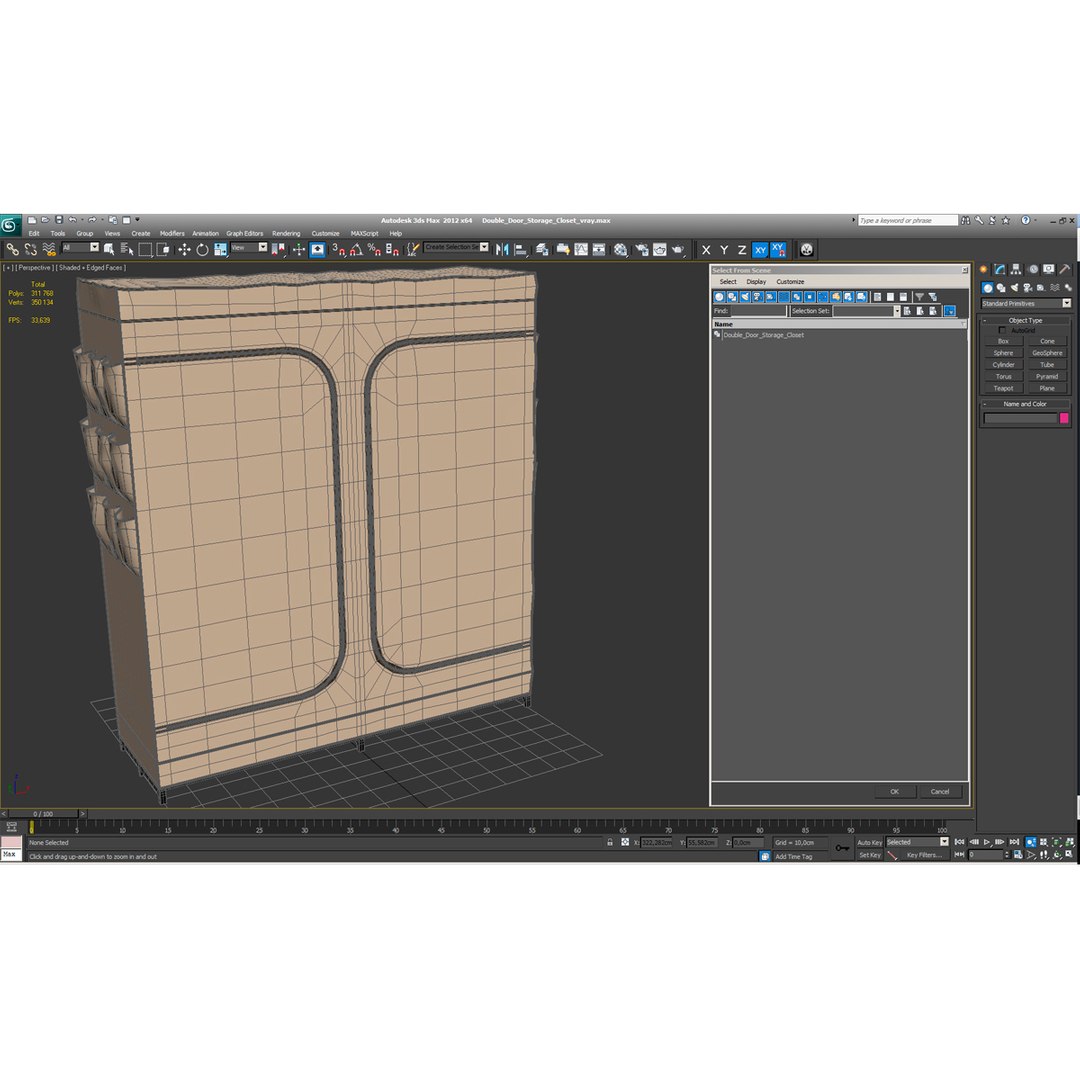This screenshot has width=1080, height=1080.
Task: Expand the Selection Set dropdown in dialog
Action: (x=897, y=311)
